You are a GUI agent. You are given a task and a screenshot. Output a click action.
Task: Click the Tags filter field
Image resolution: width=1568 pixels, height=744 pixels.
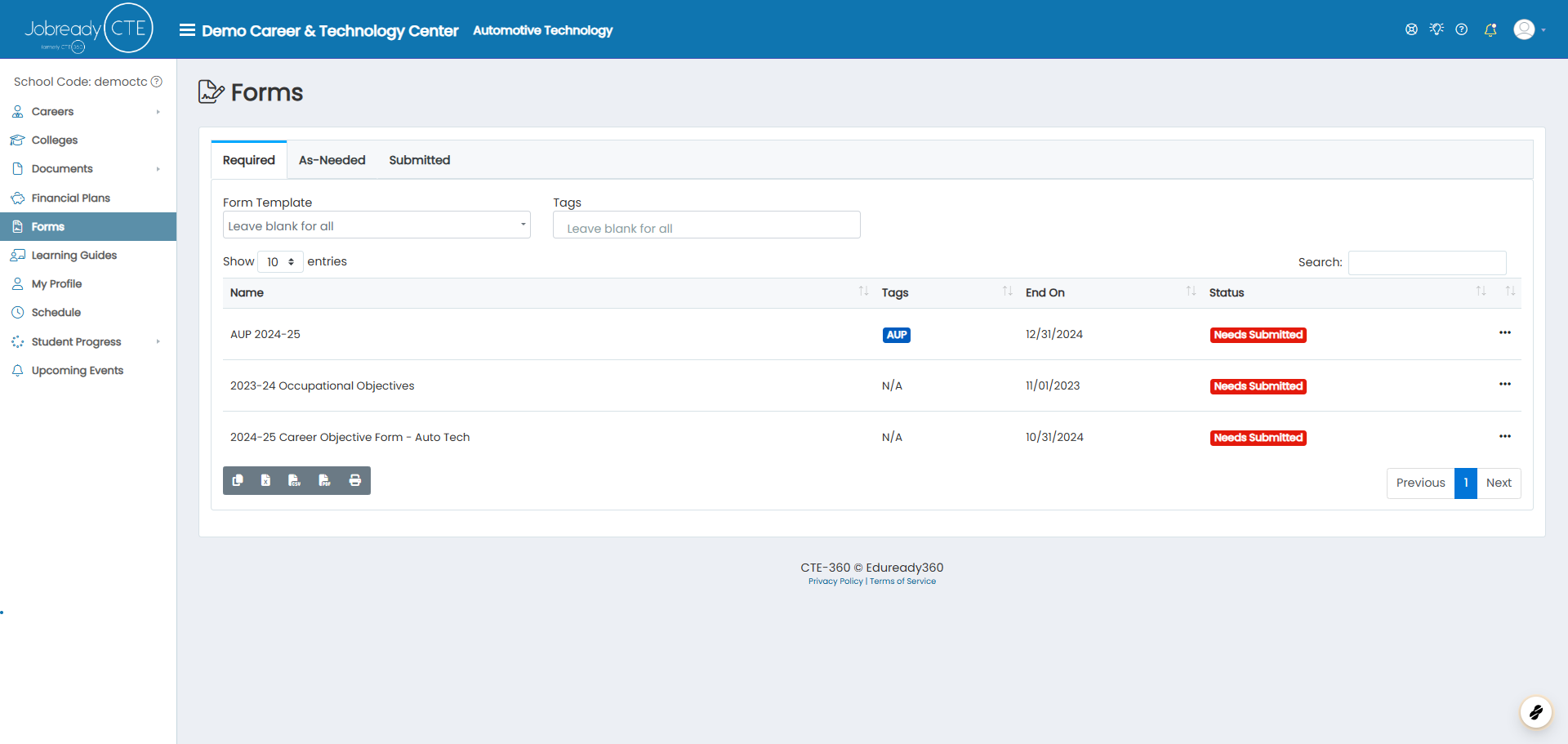coord(706,225)
